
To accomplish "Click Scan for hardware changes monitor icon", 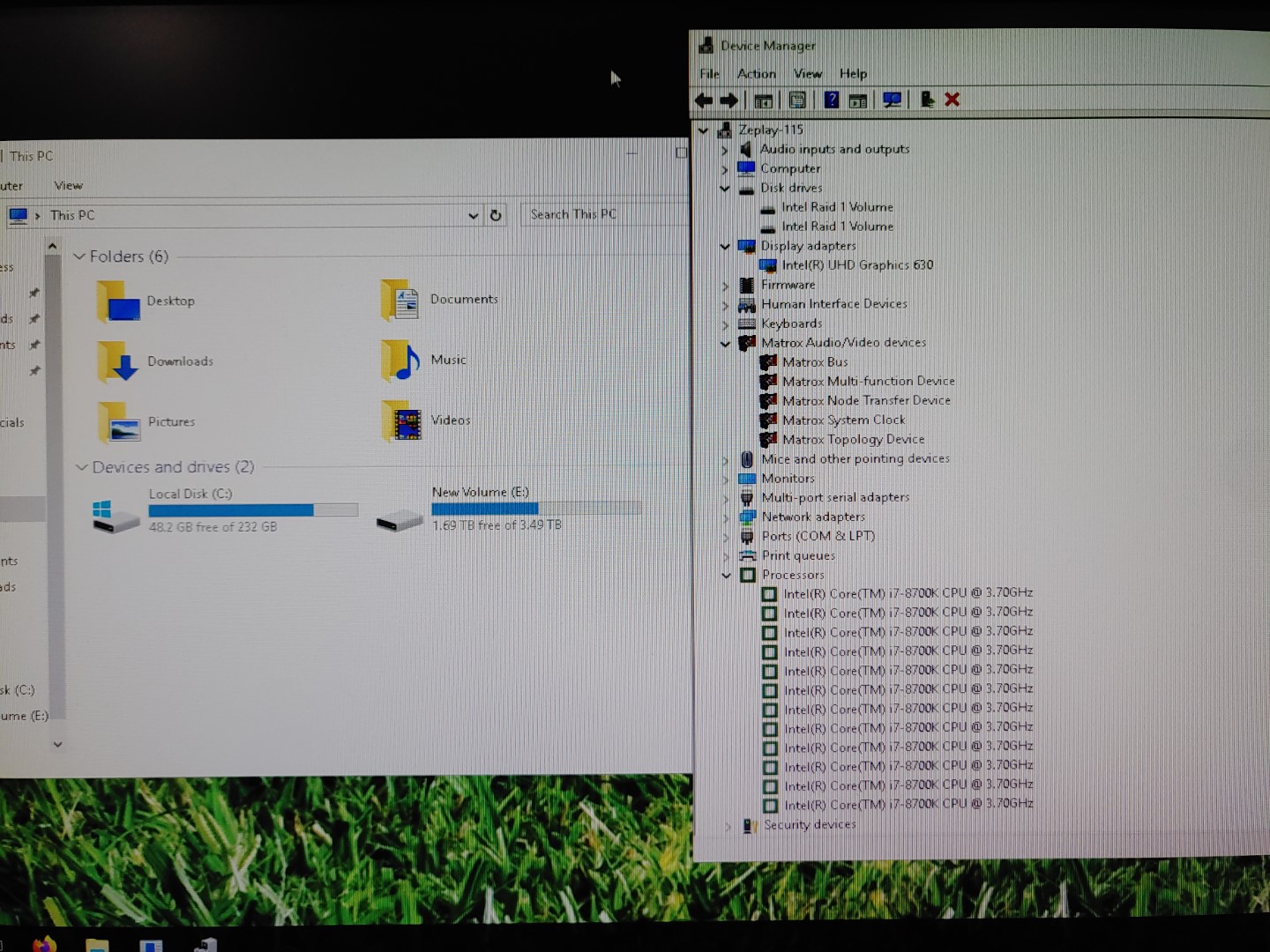I will pos(892,100).
